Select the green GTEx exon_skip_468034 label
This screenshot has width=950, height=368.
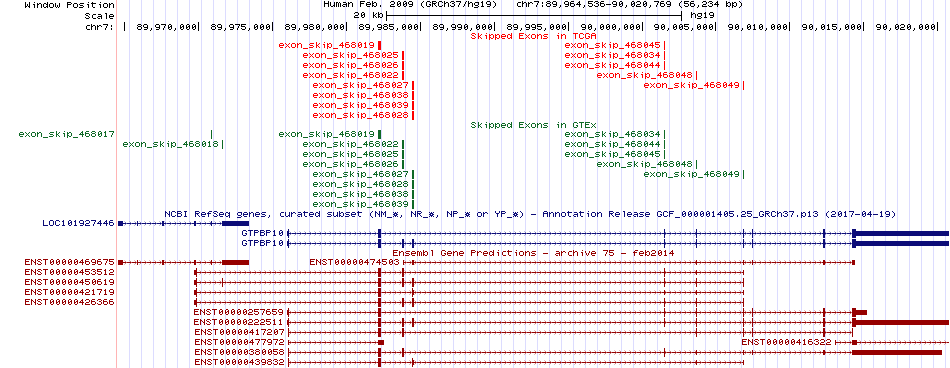click(613, 134)
